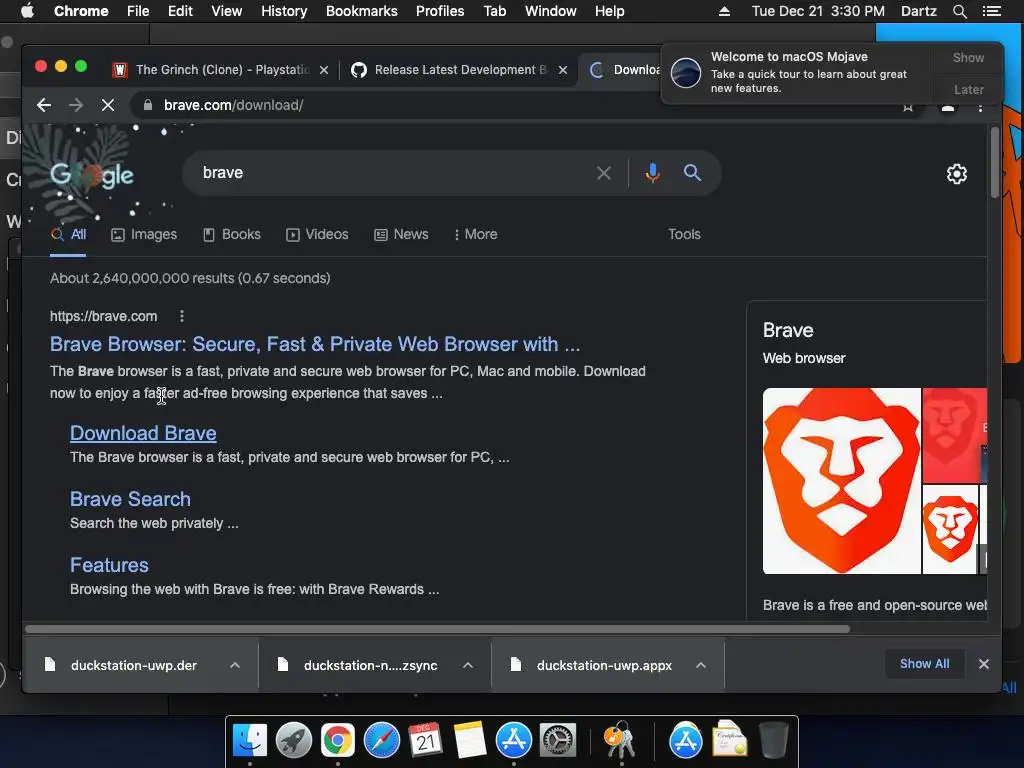Click the Dartz user menu
This screenshot has width=1024, height=768.
coord(918,11)
